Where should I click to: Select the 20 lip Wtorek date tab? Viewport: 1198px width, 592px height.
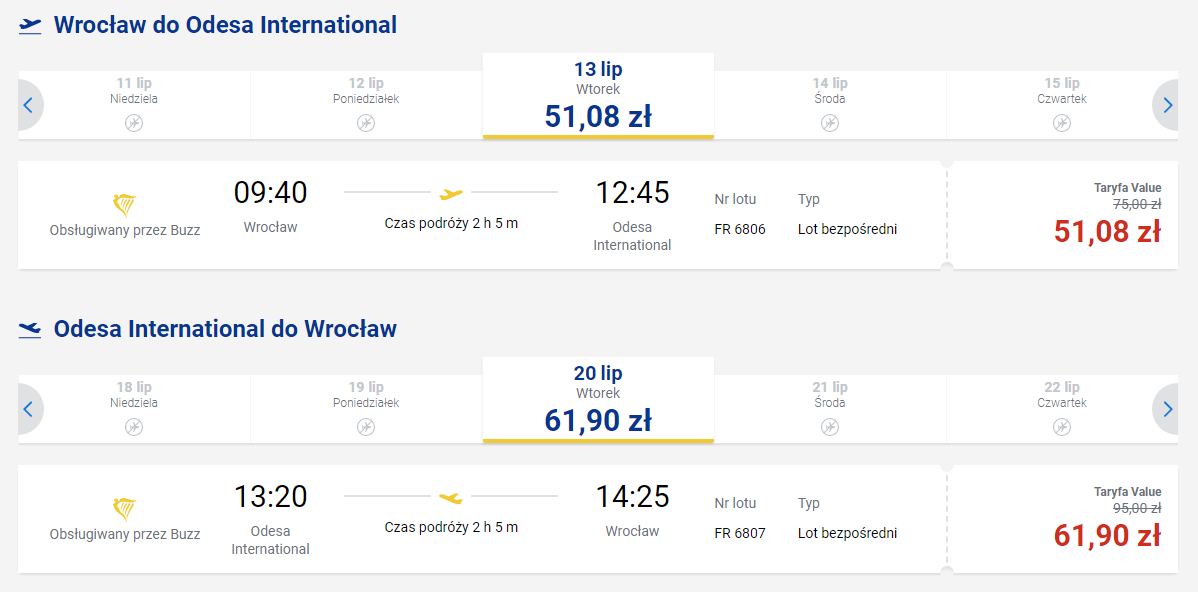click(598, 400)
